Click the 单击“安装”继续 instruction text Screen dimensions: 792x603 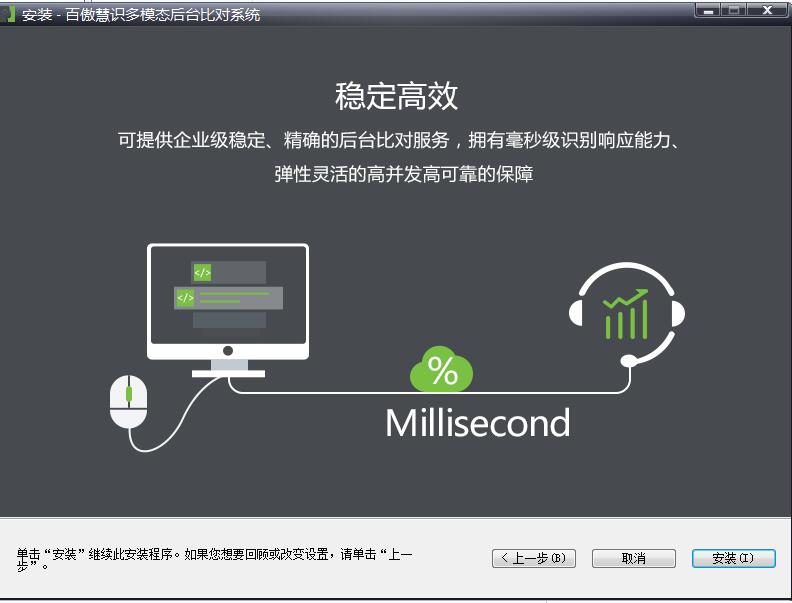click(215, 560)
